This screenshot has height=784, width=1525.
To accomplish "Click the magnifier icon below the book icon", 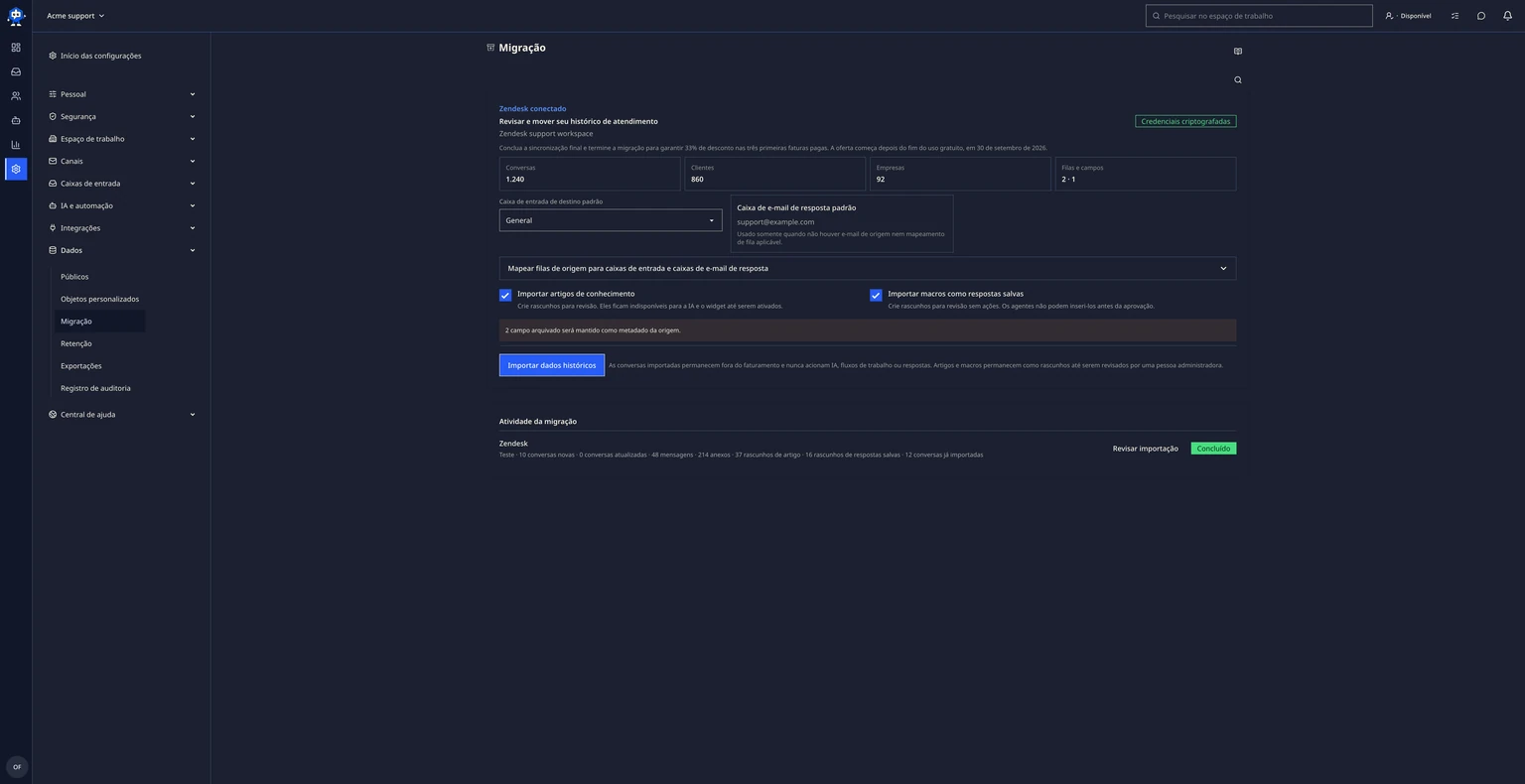I will pyautogui.click(x=1237, y=79).
